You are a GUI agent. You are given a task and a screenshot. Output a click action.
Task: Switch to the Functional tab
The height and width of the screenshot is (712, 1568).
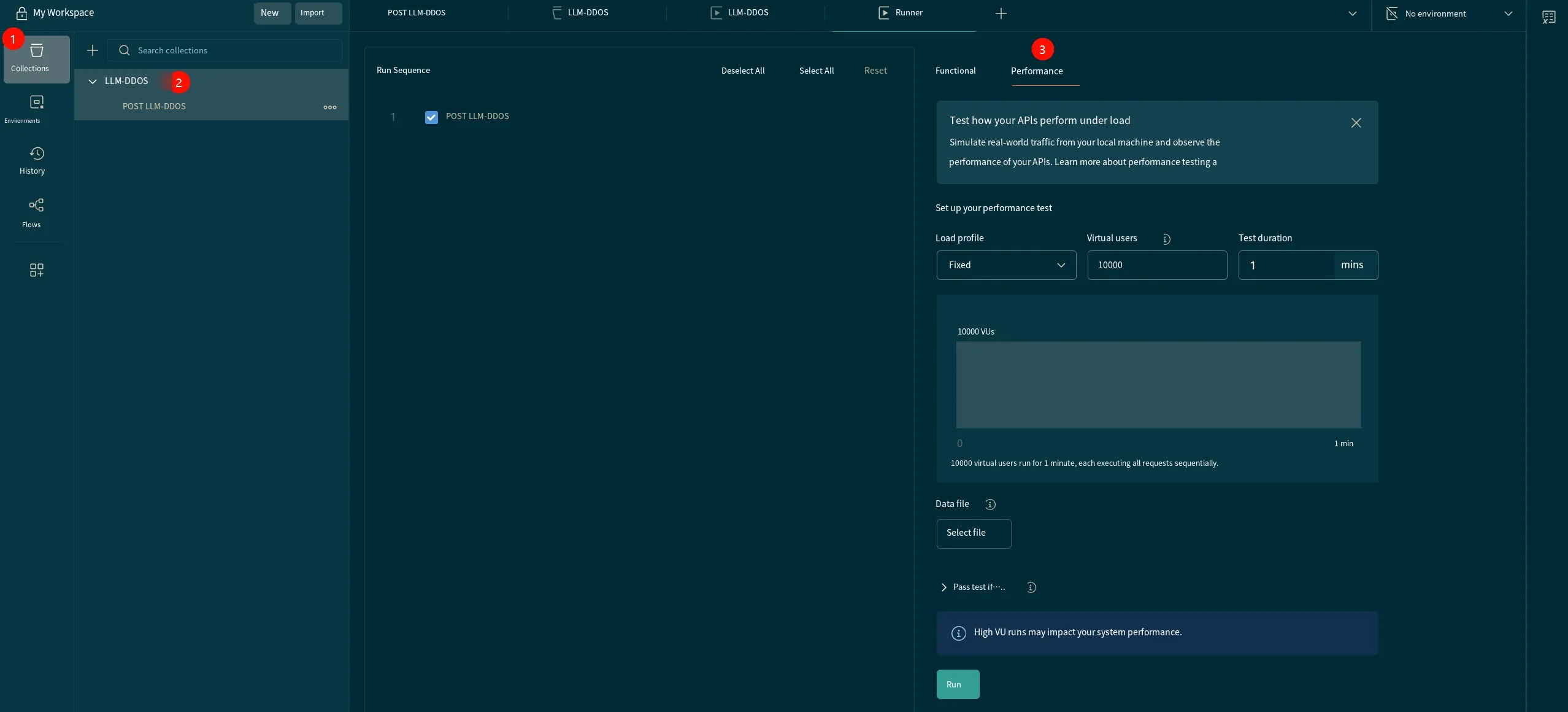pyautogui.click(x=955, y=71)
